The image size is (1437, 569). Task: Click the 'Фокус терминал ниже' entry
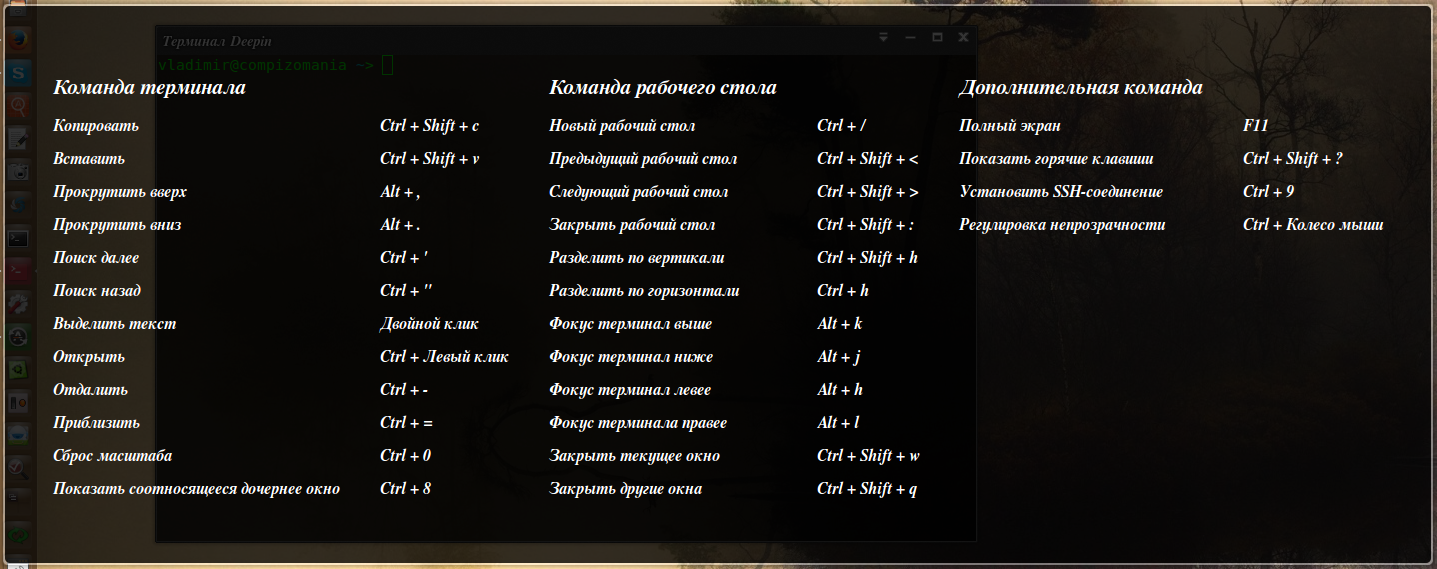[631, 357]
